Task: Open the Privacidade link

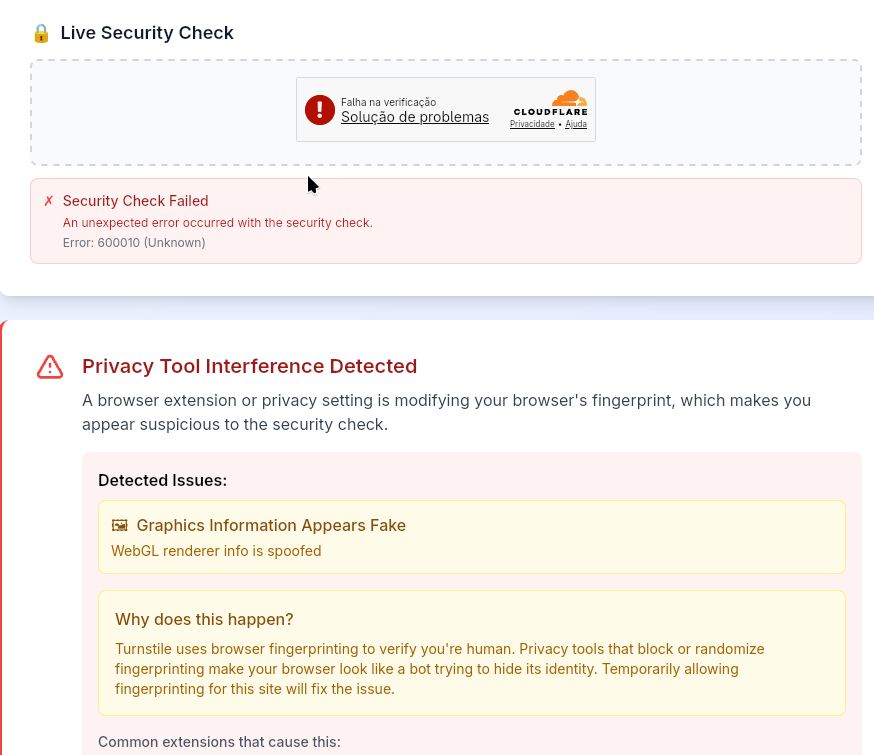Action: 532,124
